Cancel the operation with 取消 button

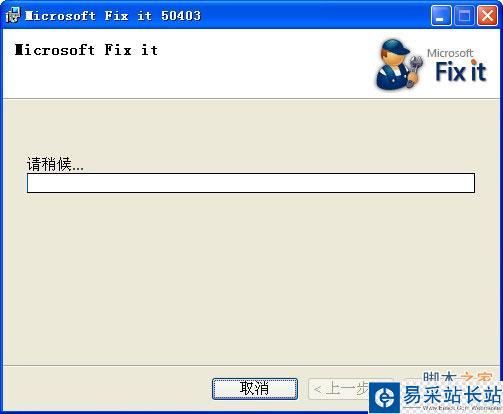pos(255,389)
